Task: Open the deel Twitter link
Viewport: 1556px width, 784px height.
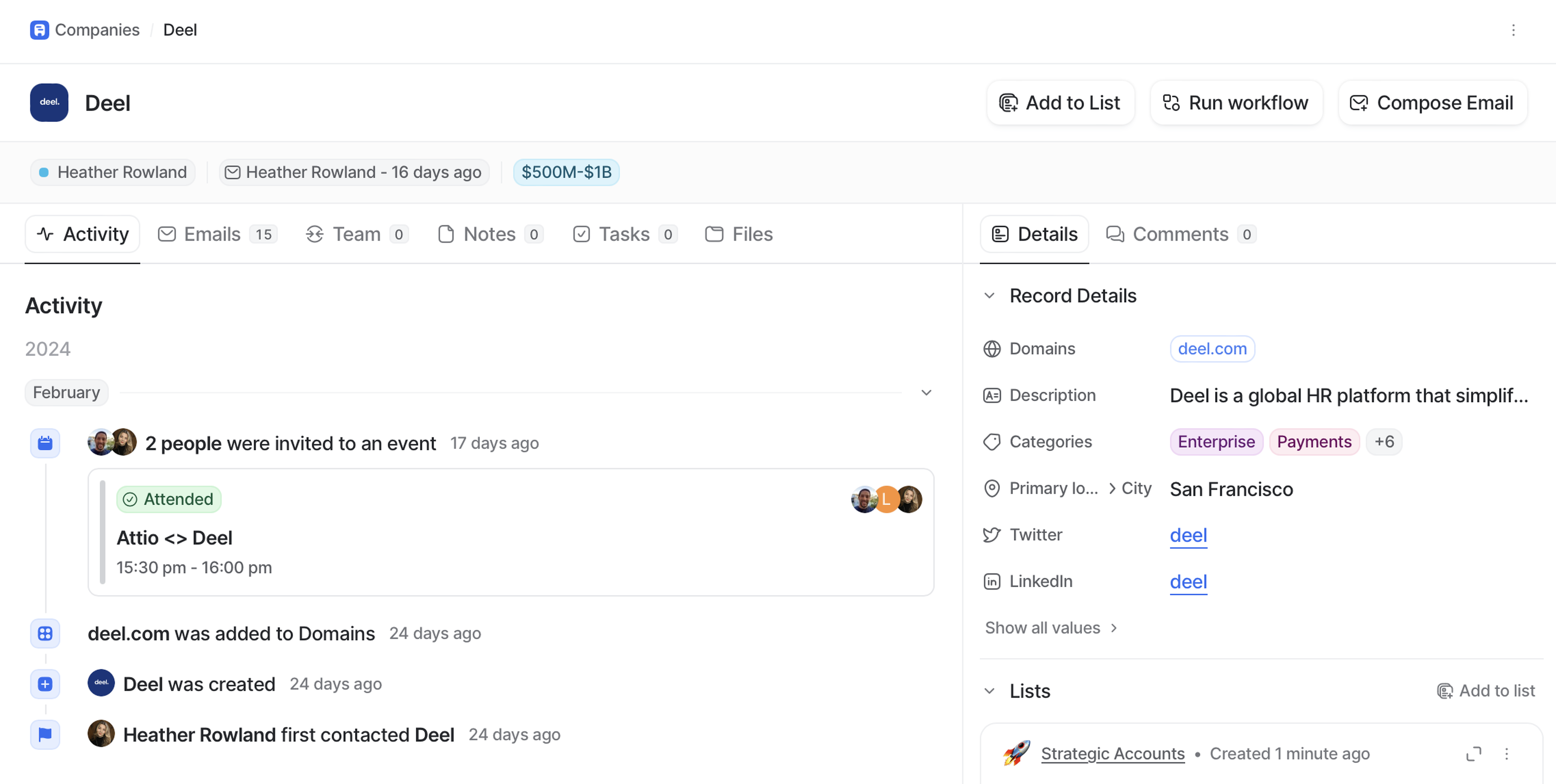Action: (x=1188, y=535)
